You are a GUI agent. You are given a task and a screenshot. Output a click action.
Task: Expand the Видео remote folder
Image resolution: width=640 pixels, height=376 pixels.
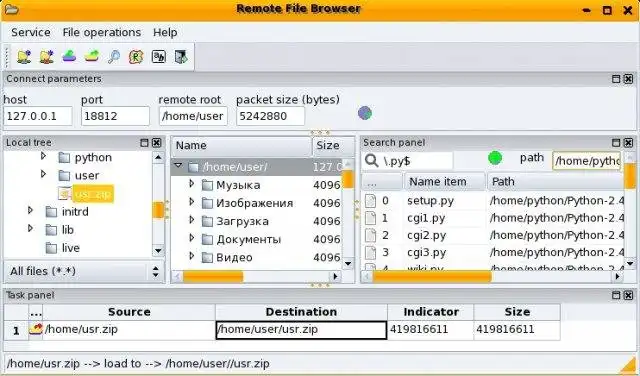click(191, 256)
